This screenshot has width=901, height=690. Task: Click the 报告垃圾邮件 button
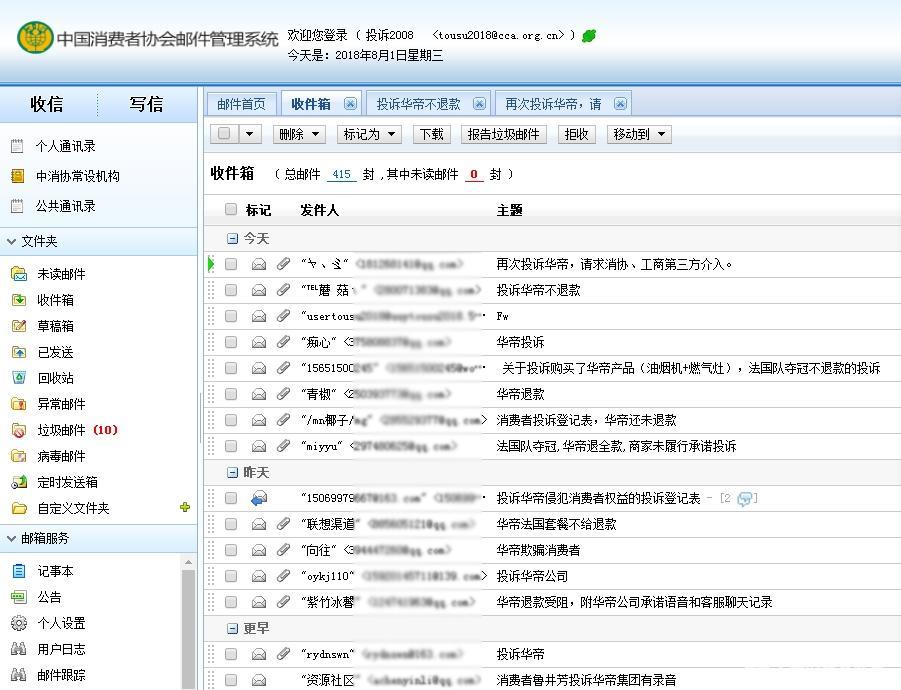(x=503, y=134)
